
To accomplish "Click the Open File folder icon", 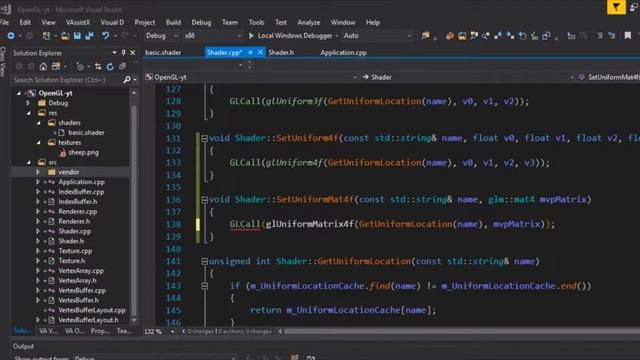I will coord(65,36).
